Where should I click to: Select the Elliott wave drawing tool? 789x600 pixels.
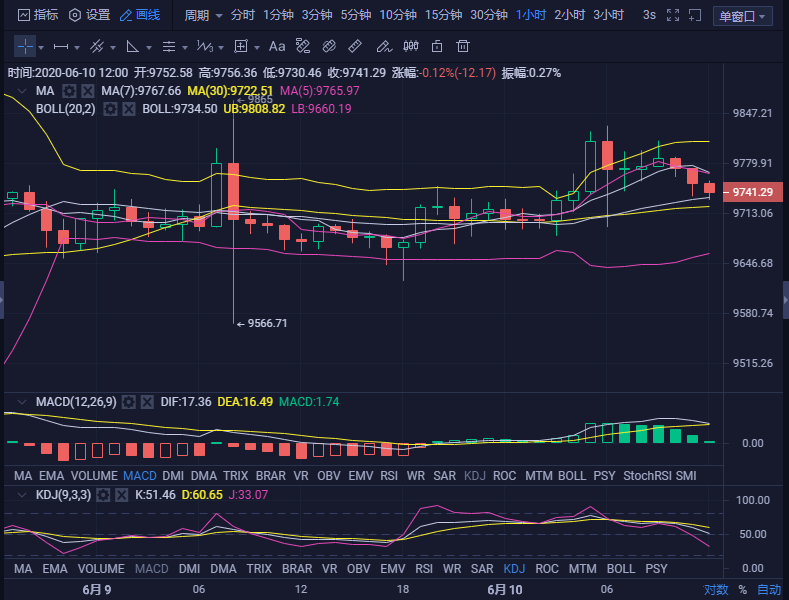click(205, 47)
